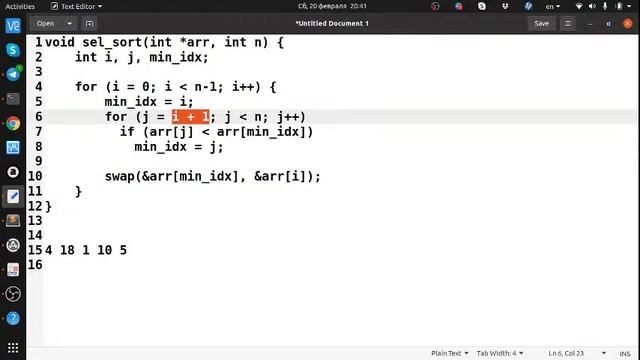Click the '4 18 1 10 5' line
This screenshot has height=360, width=640.
coord(86,250)
